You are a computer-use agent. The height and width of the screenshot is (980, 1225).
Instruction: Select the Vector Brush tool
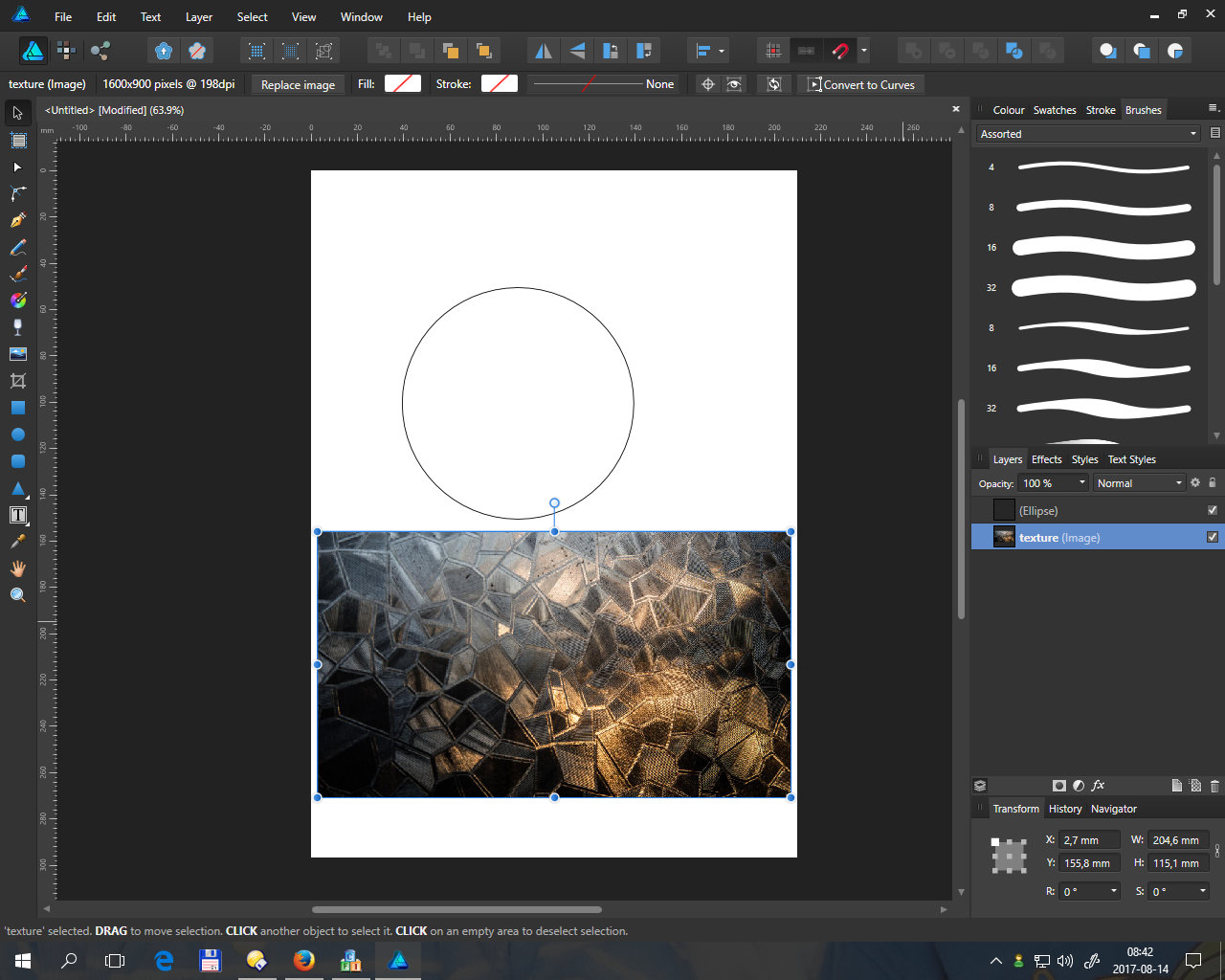point(16,273)
